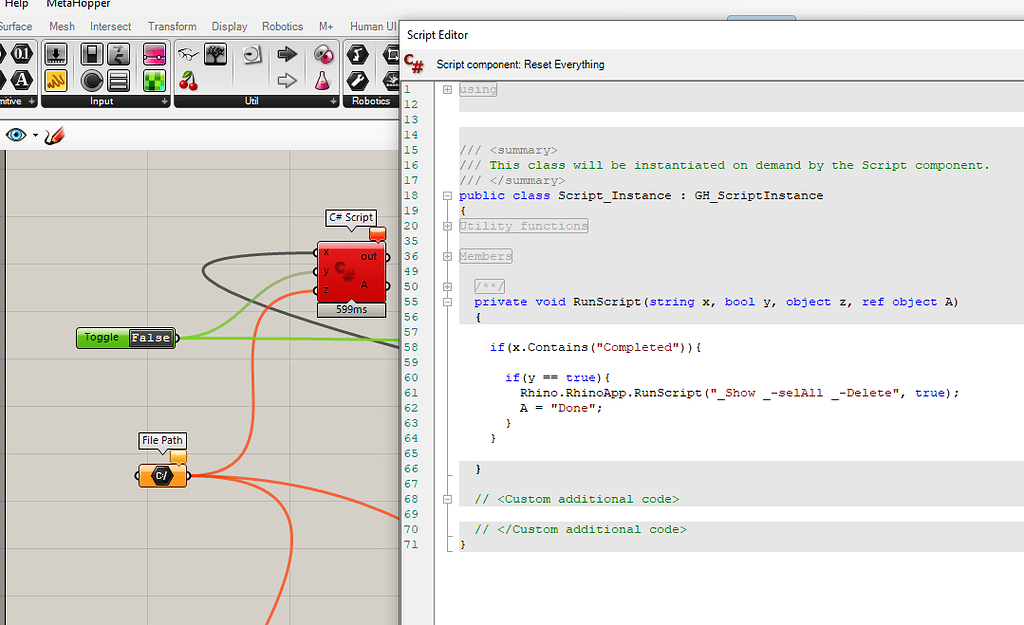Viewport: 1024px width, 625px height.
Task: Pick the glasses icon in Util panel
Action: 187,54
